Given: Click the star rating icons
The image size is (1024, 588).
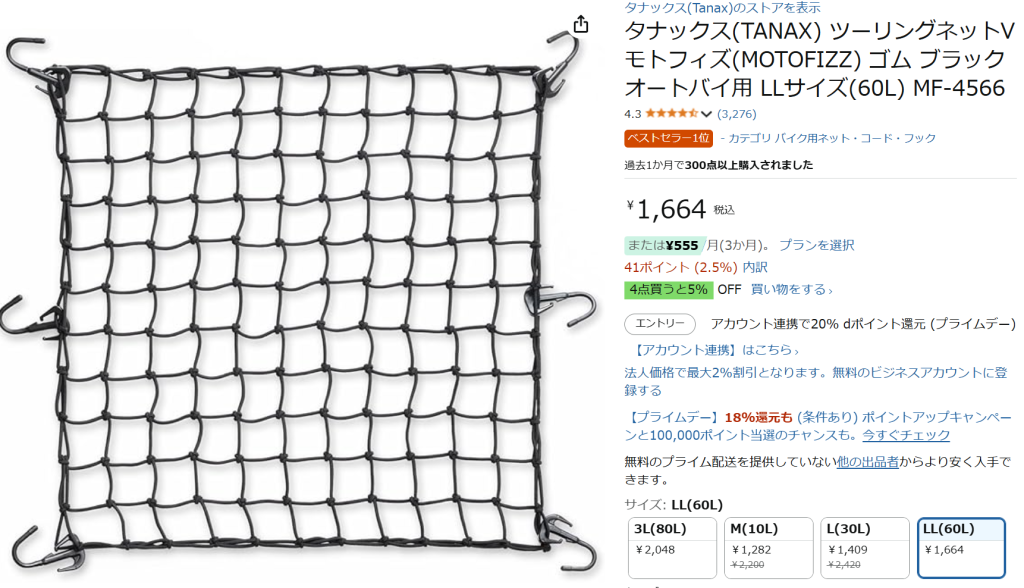Looking at the screenshot, I should click(672, 114).
